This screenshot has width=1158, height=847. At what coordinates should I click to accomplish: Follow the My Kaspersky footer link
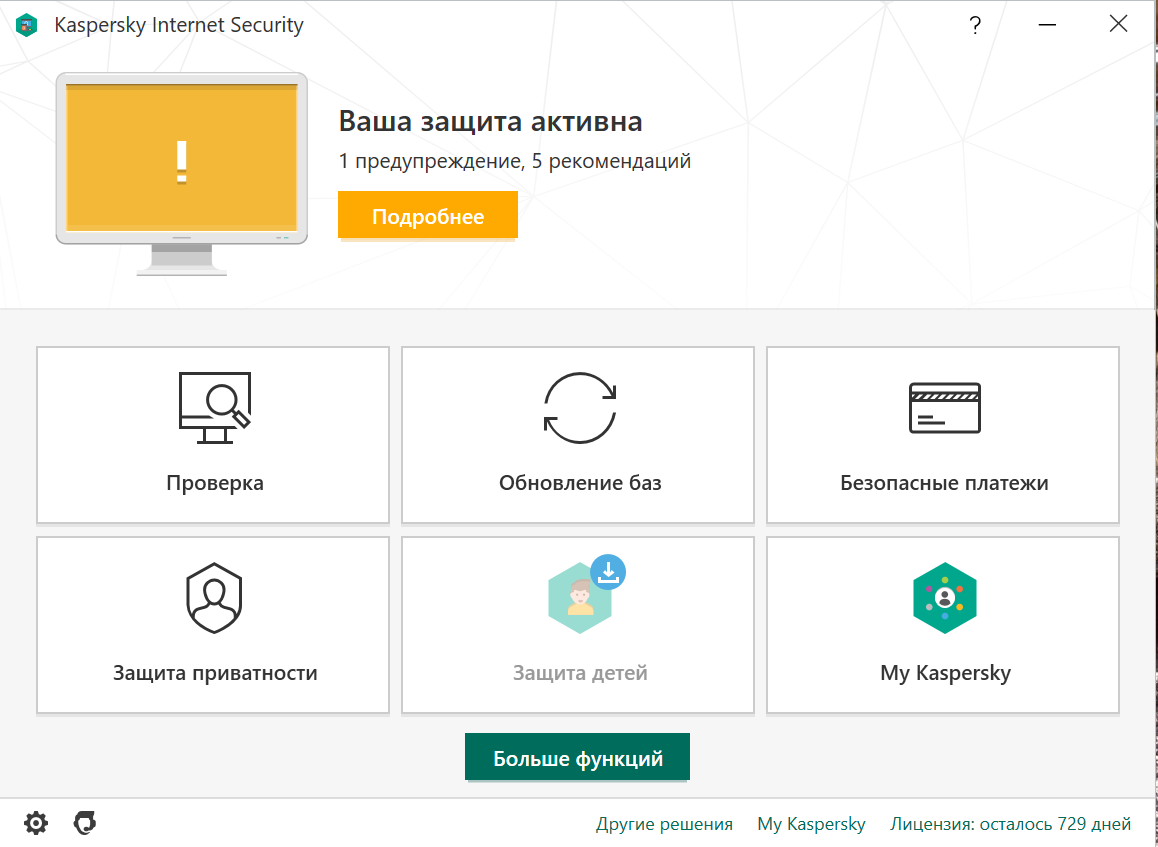click(811, 823)
